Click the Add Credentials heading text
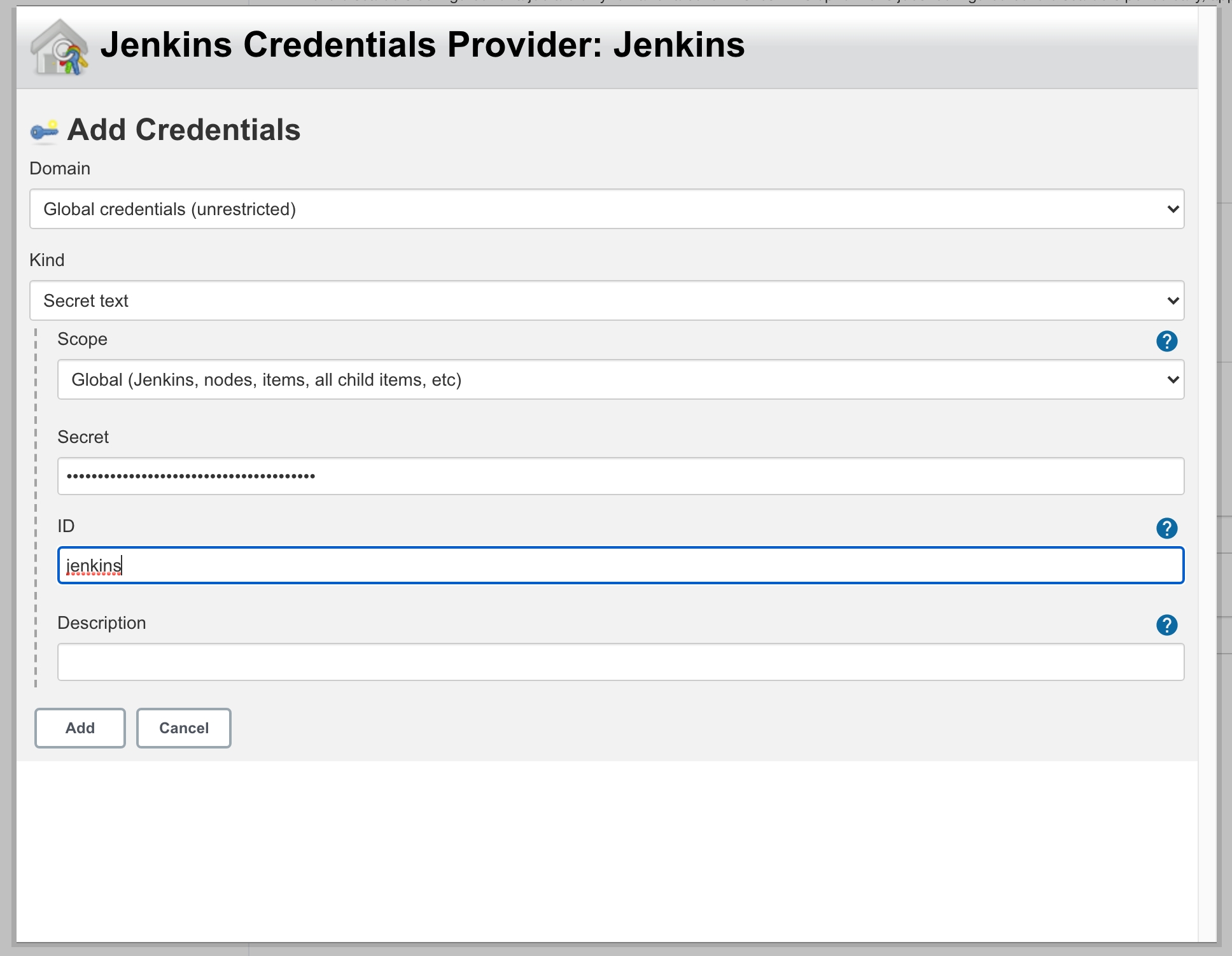1232x956 pixels. point(184,130)
